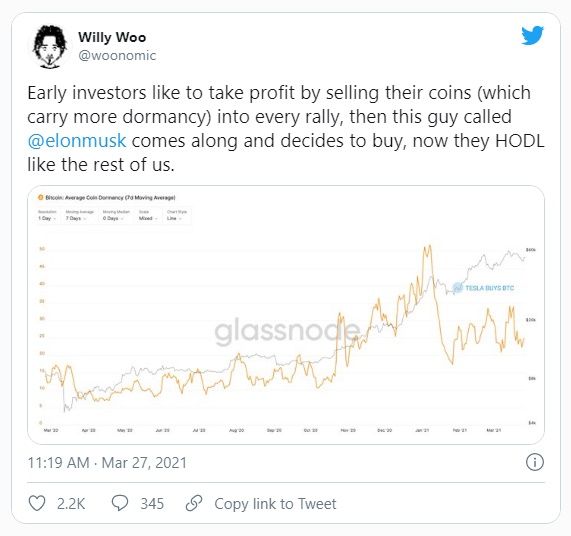571x536 pixels.
Task: Click the Twitter bird logo
Action: point(532,35)
